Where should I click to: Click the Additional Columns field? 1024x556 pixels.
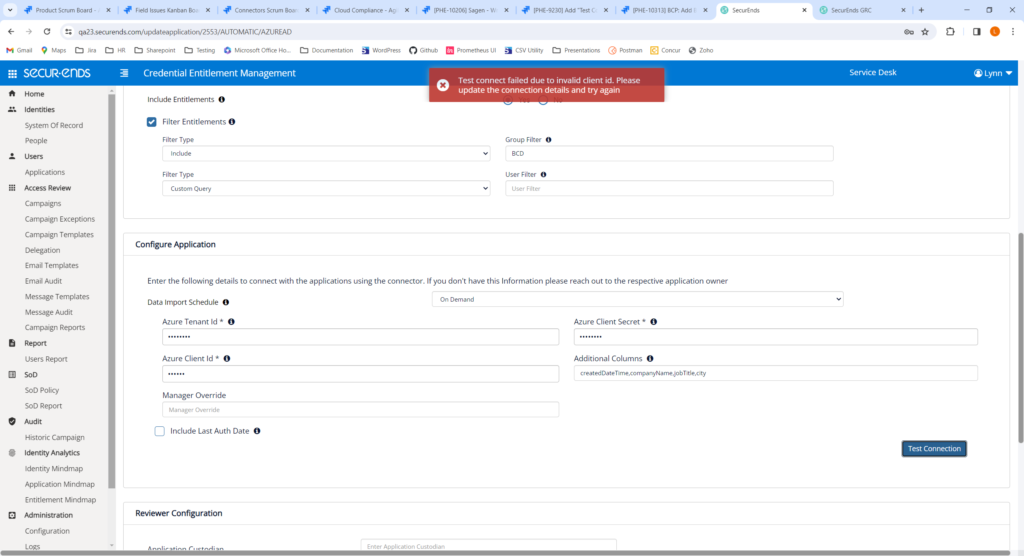(x=775, y=373)
